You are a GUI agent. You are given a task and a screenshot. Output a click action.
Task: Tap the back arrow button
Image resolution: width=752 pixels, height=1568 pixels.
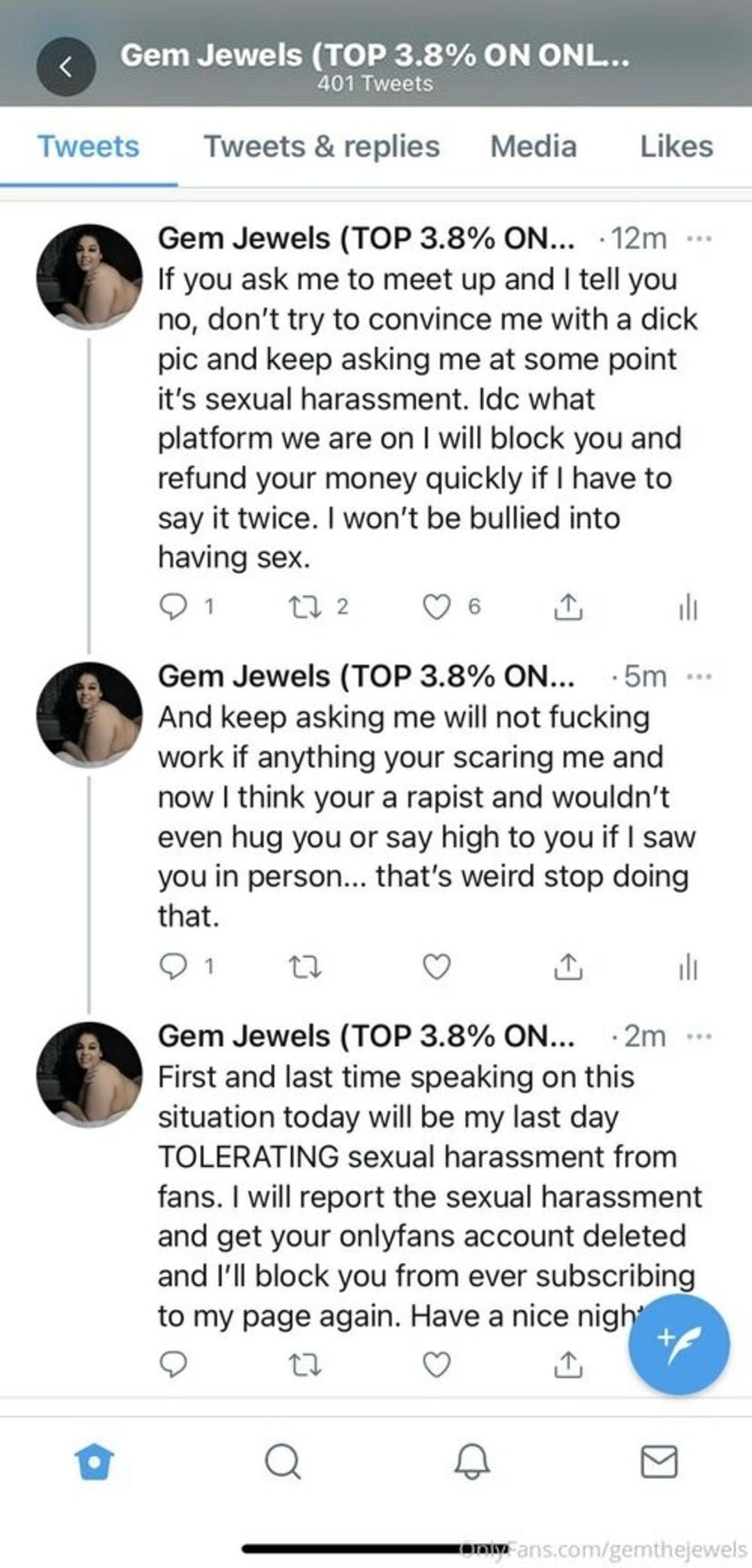point(66,67)
